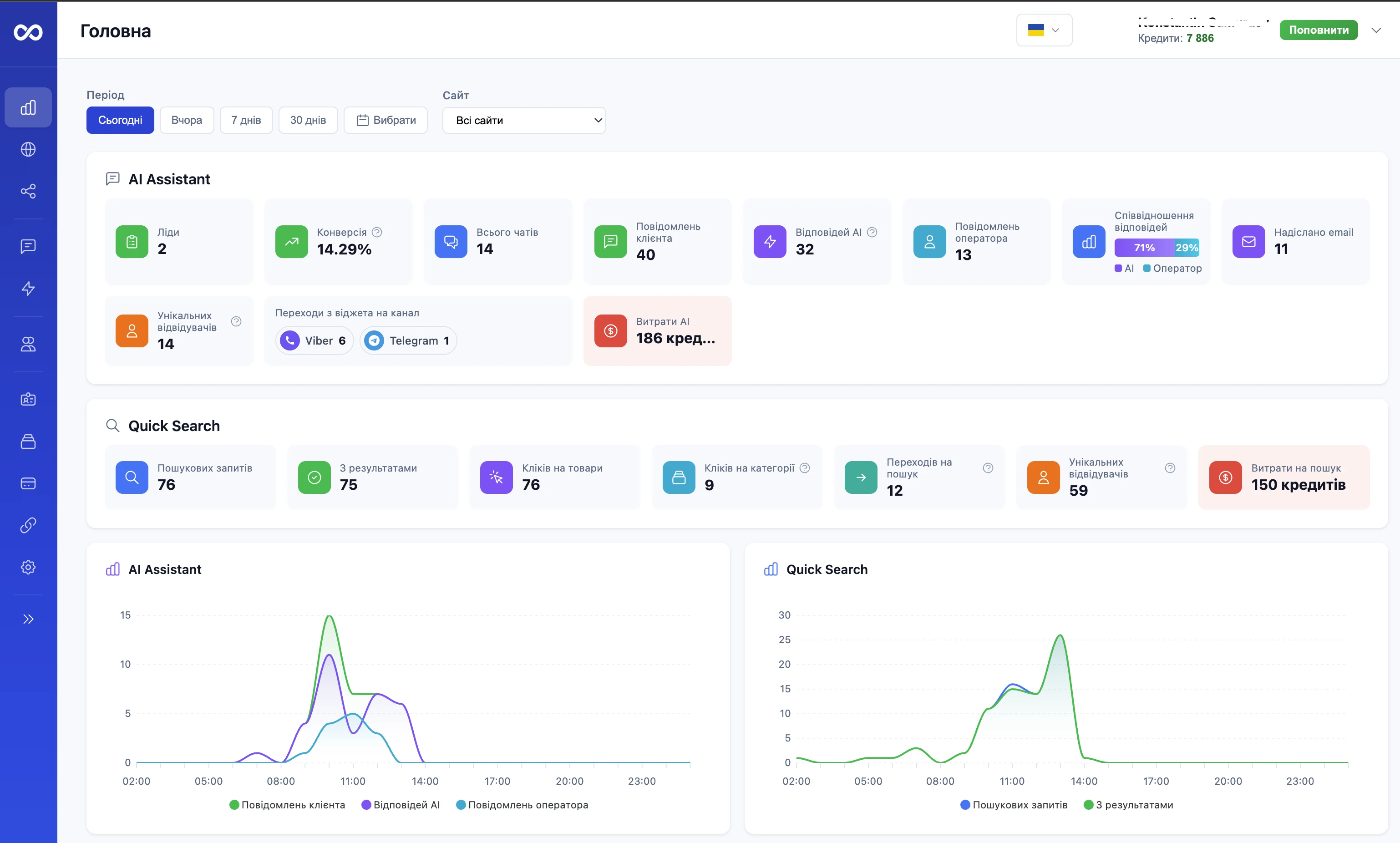This screenshot has height=843, width=1400.
Task: Click help icon beside Кліків на категорії
Action: (x=804, y=467)
